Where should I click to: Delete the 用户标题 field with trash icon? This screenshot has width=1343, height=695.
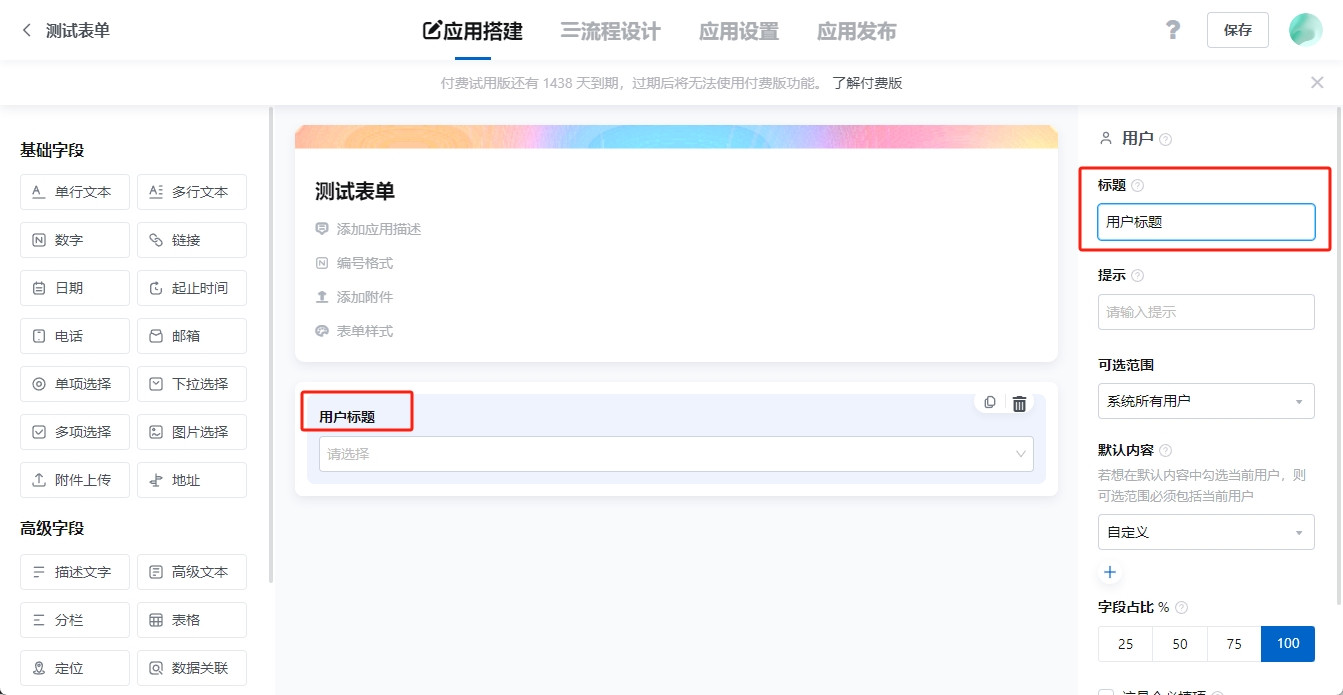coord(1019,403)
